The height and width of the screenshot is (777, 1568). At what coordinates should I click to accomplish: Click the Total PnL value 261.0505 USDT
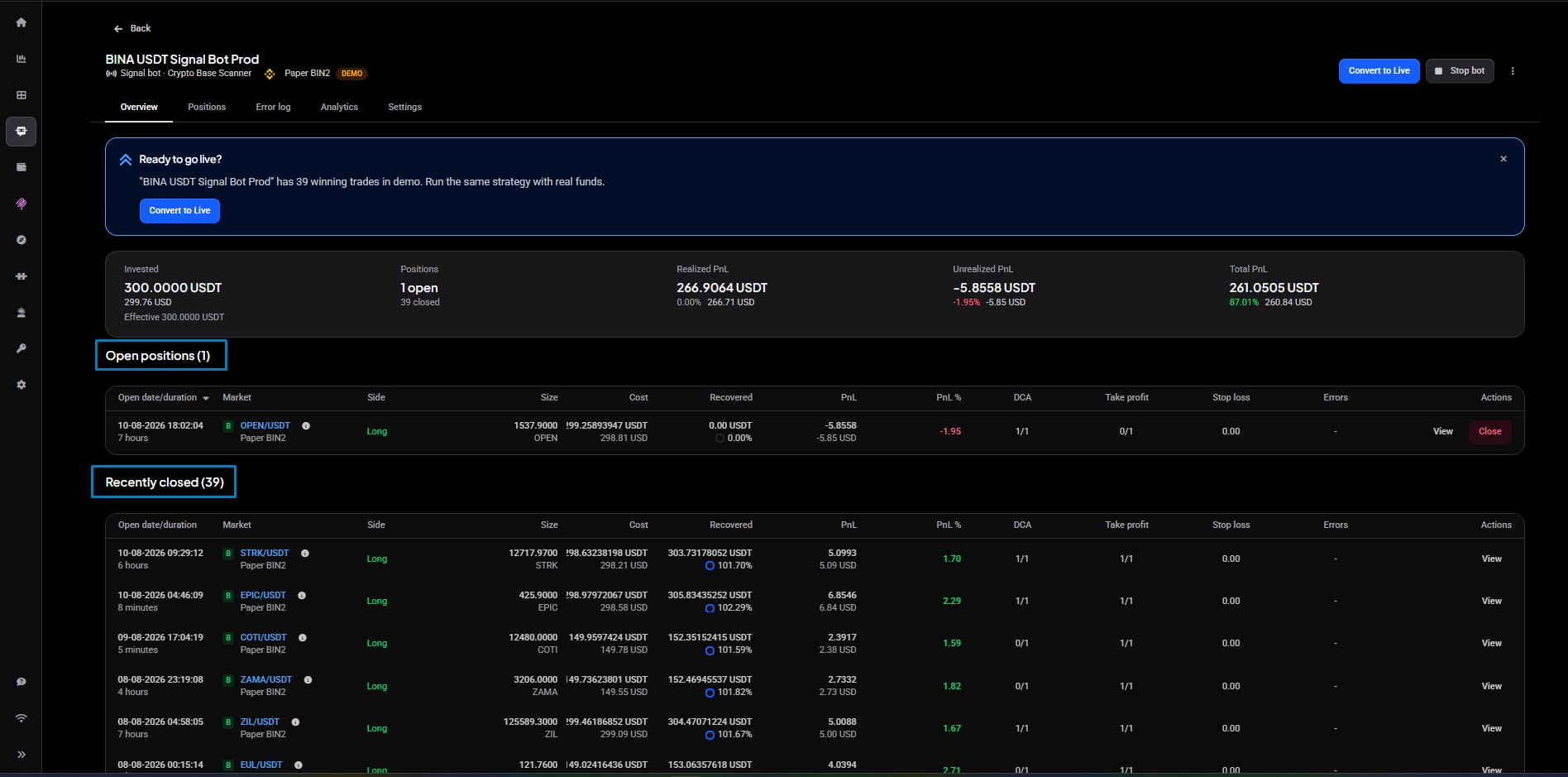(x=1274, y=288)
